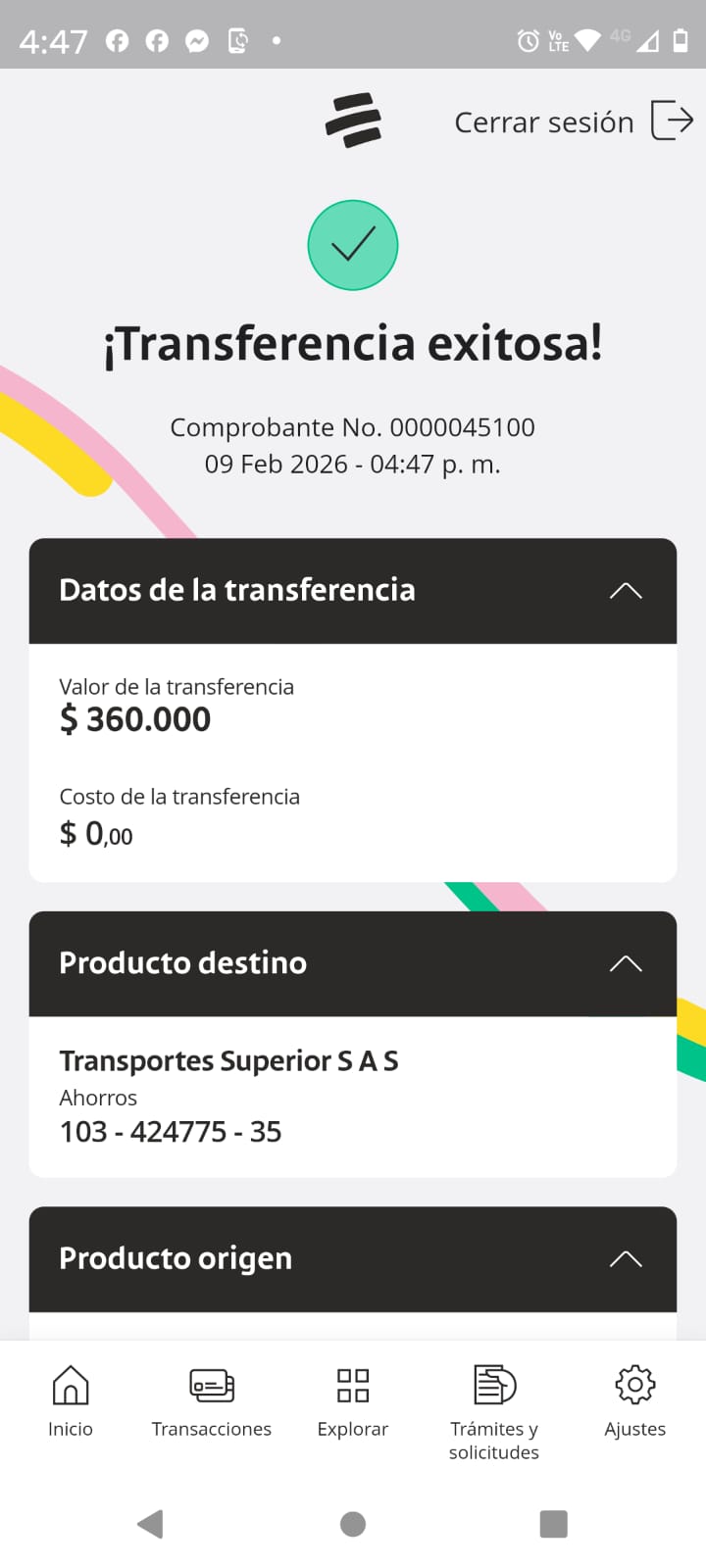
Task: Tap the Transacciones card icon
Action: click(212, 1385)
